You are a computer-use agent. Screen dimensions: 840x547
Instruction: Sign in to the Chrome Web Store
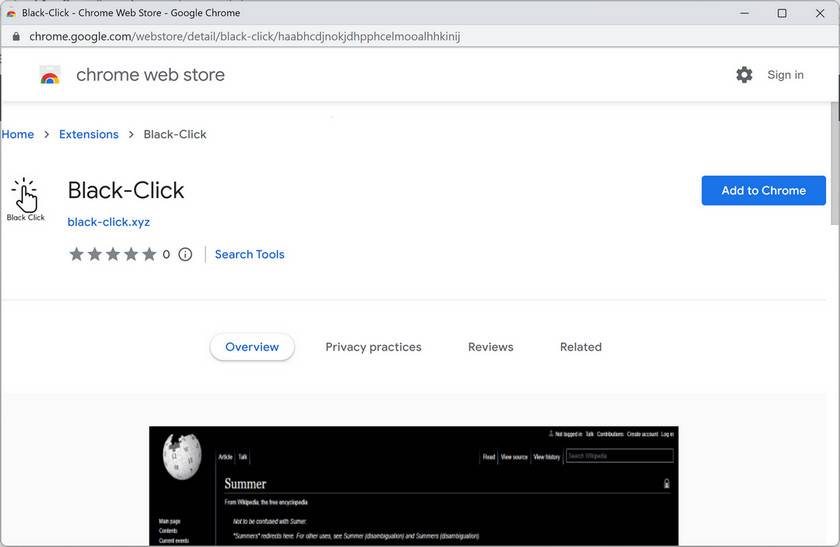785,75
